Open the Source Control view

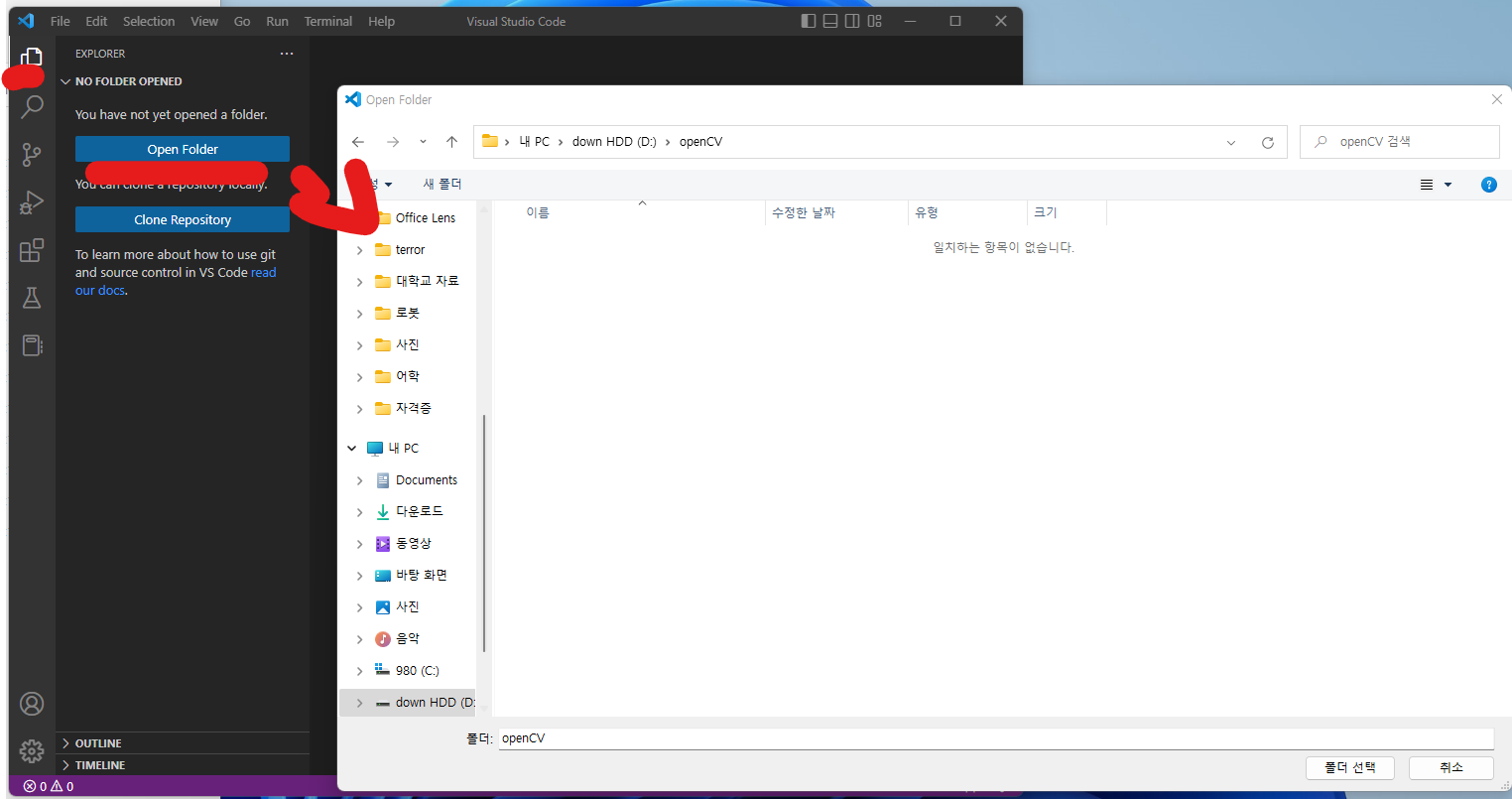pos(32,154)
